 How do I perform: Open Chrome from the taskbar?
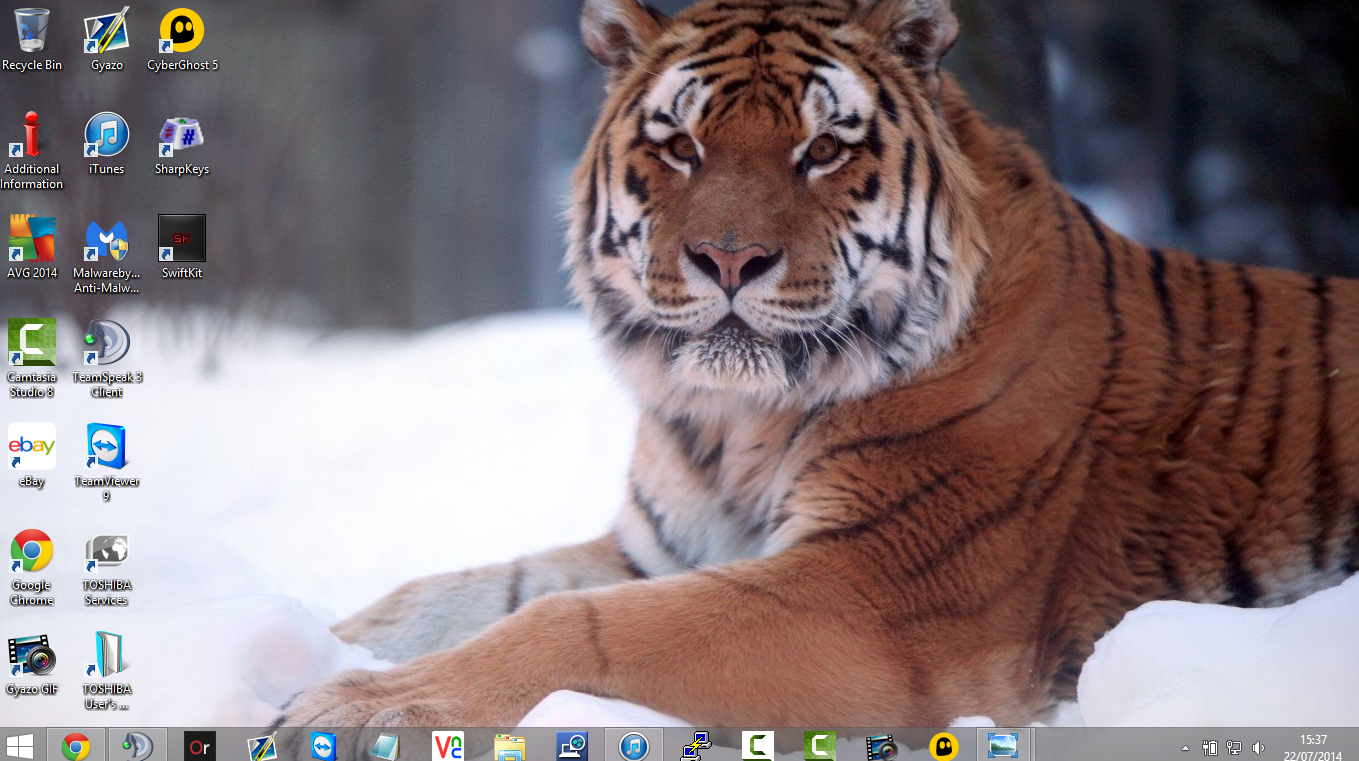(76, 746)
